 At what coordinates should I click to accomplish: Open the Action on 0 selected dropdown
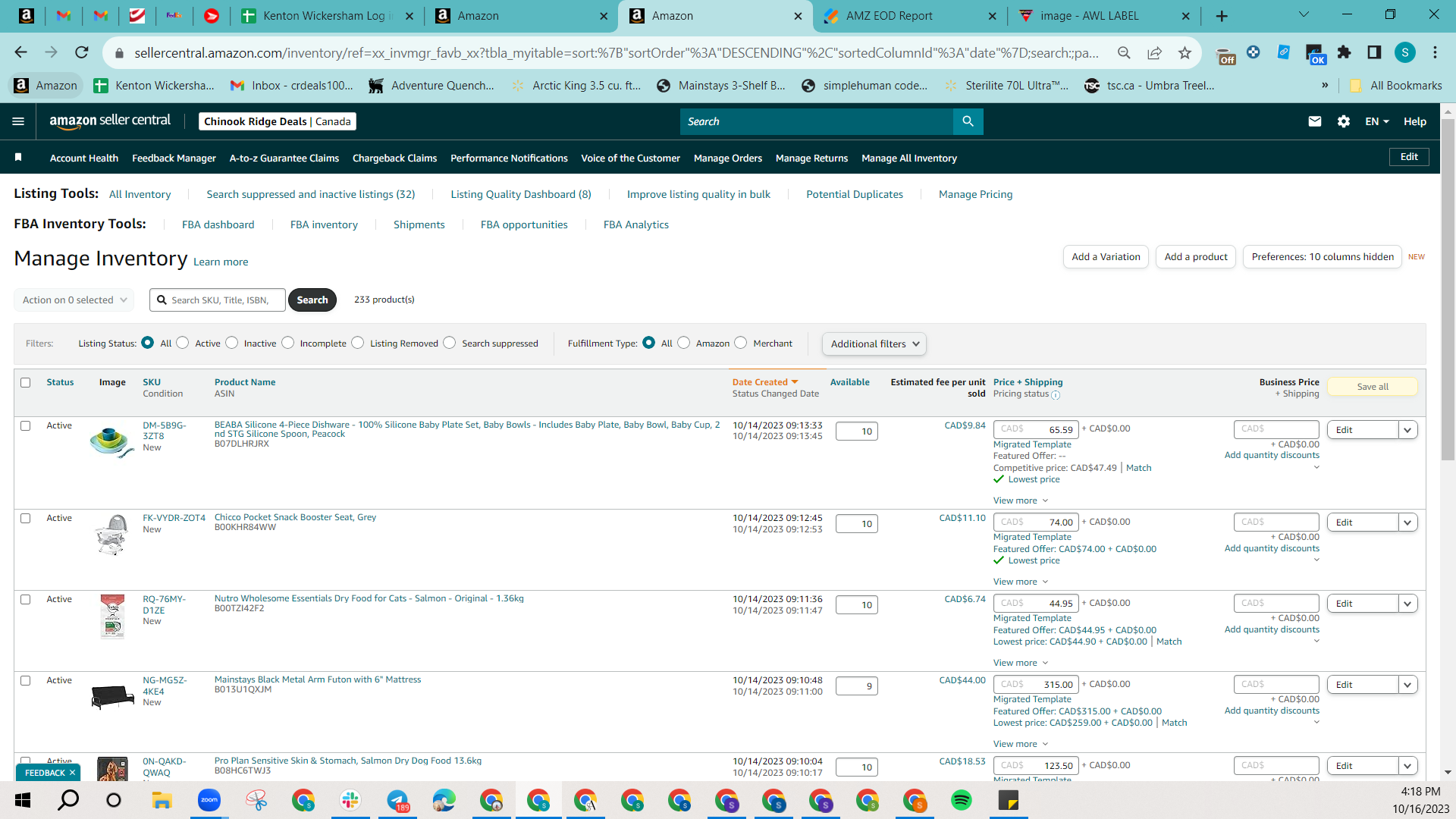coord(74,300)
